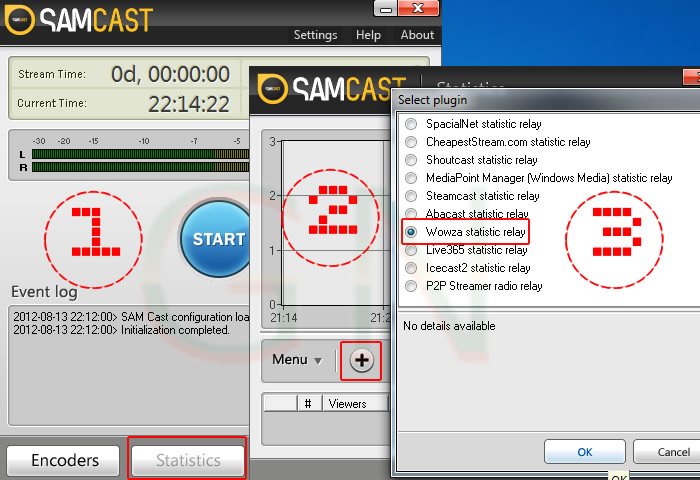Click the SAM Cast logo icon
Image resolution: width=700 pixels, height=480 pixels.
[x=20, y=19]
